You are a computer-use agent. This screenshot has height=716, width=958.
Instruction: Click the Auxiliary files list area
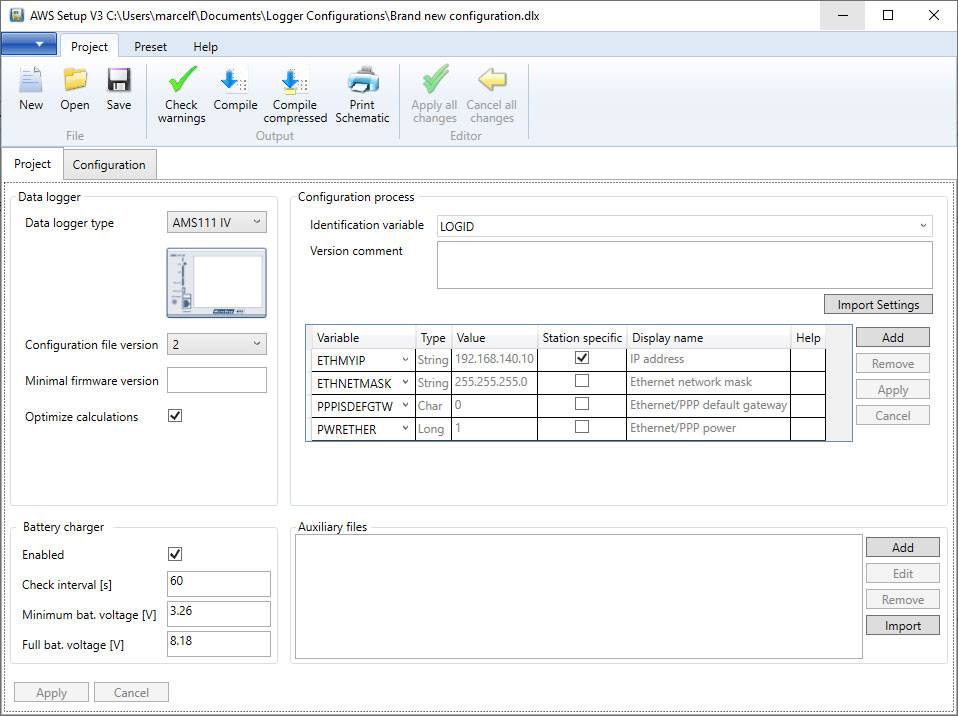pos(579,597)
